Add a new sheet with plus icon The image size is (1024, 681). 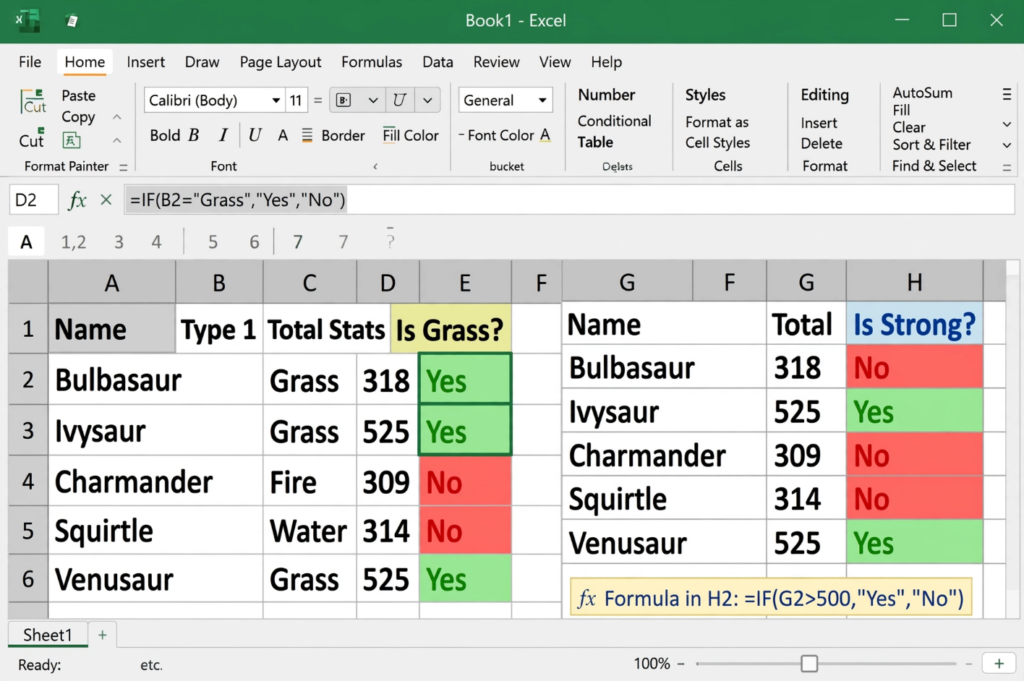pos(103,635)
